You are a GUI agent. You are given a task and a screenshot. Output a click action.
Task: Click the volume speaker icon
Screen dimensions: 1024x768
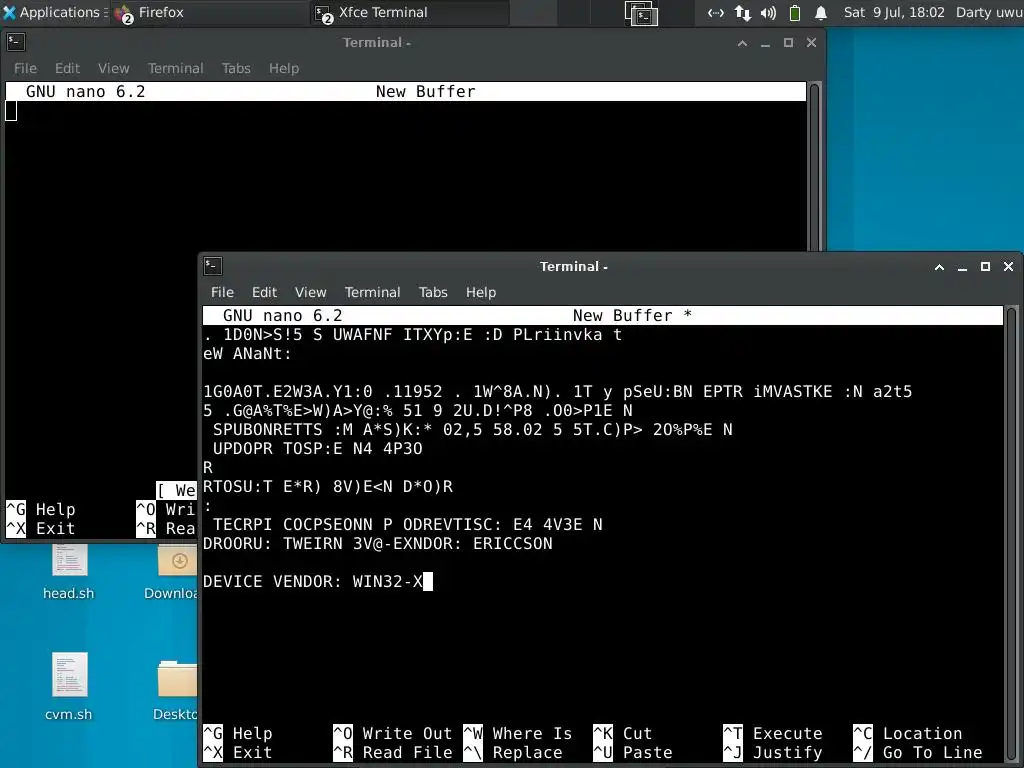pos(769,12)
